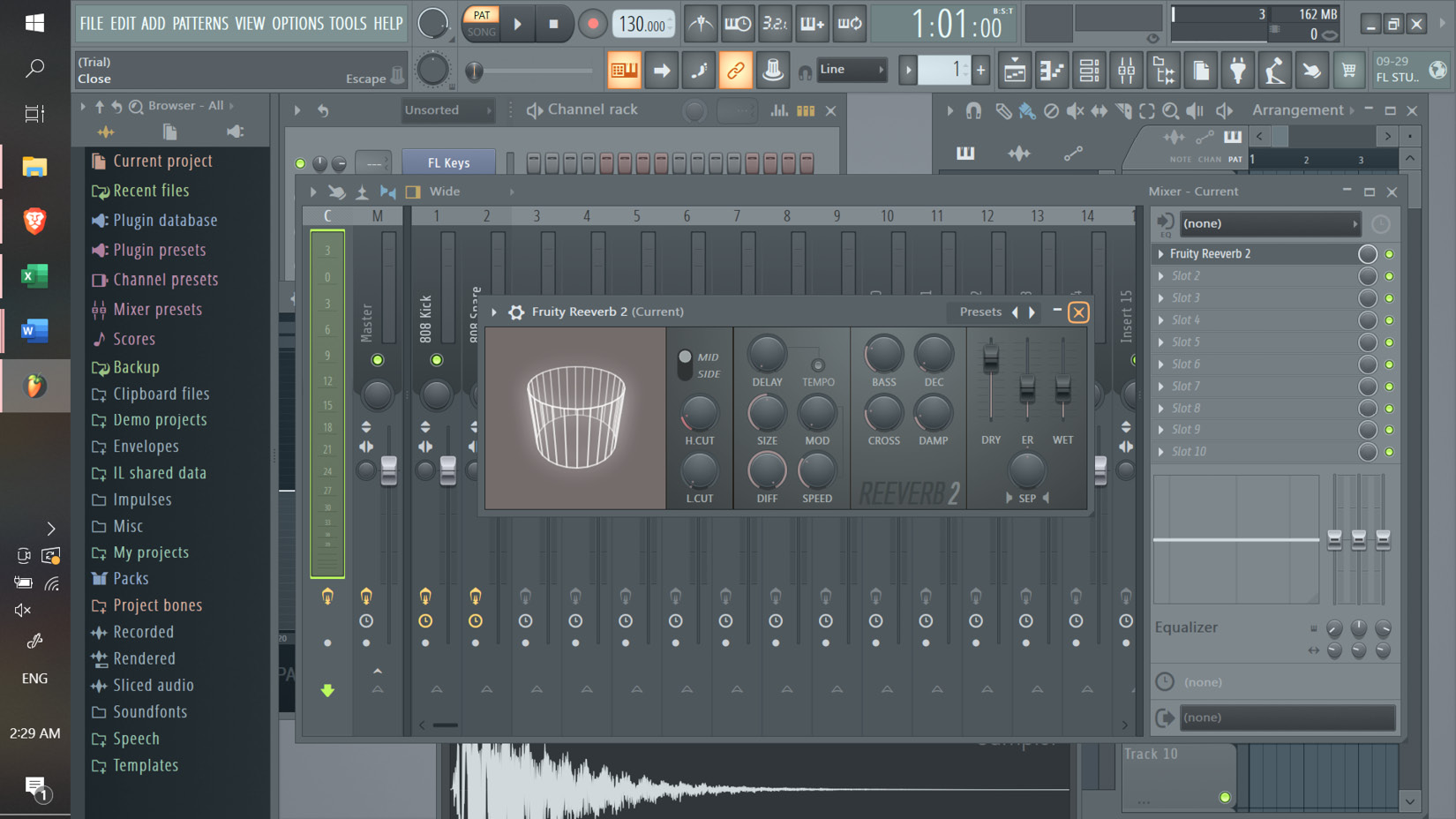Click the channel rack step sequencer icon
This screenshot has width=1456, height=819.
806,110
